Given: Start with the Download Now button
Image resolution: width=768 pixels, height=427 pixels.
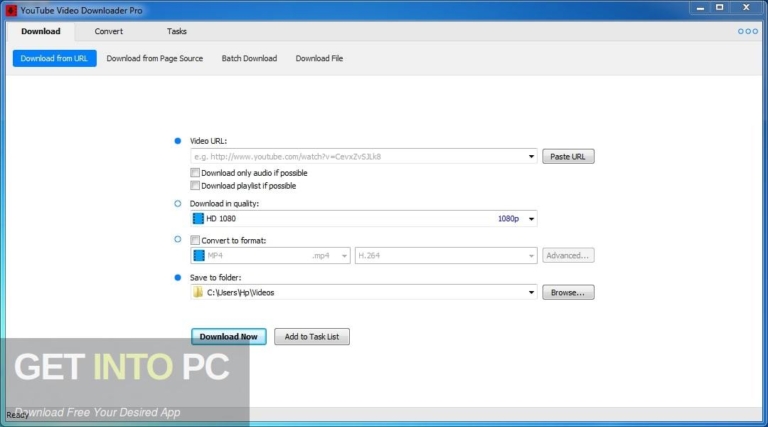Looking at the screenshot, I should [x=229, y=337].
